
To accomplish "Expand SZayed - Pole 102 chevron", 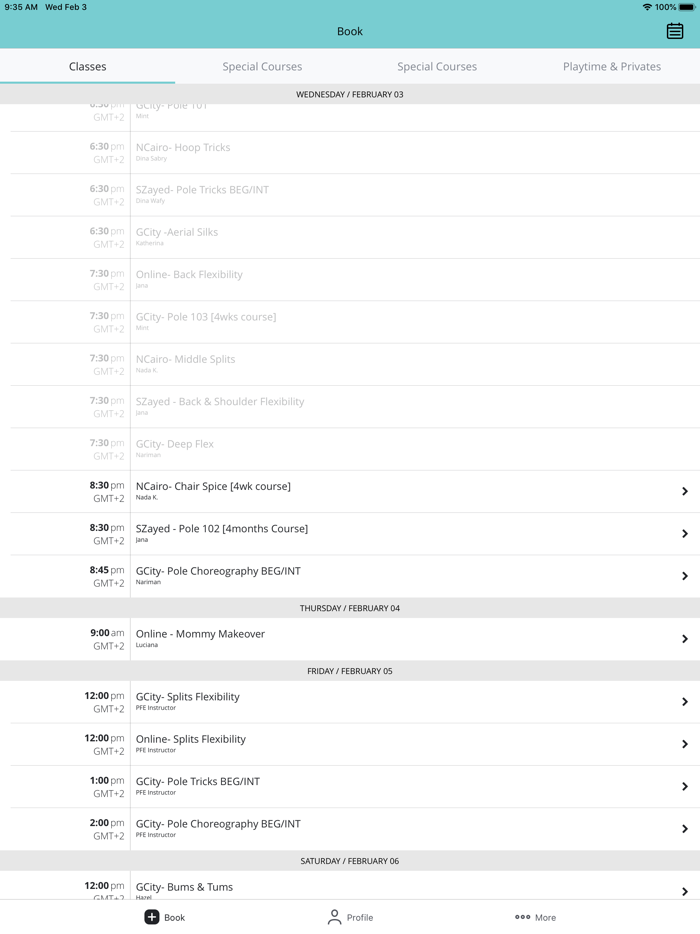I will coord(685,534).
